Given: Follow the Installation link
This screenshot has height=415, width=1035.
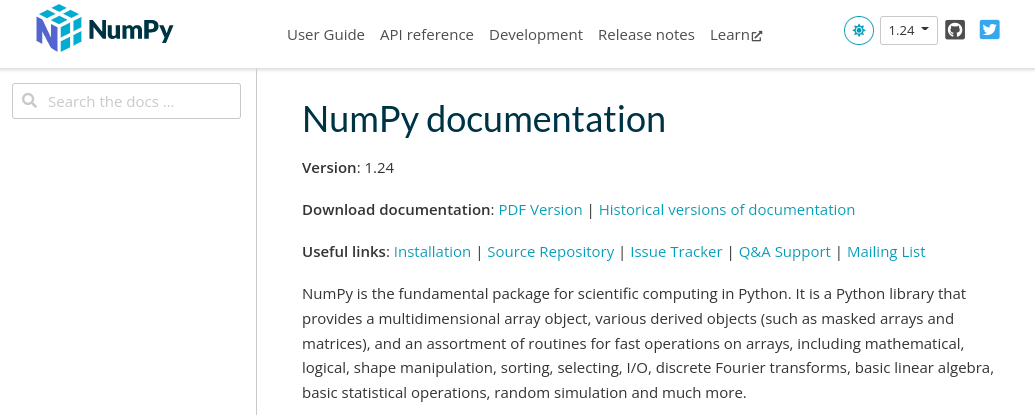Looking at the screenshot, I should point(432,252).
